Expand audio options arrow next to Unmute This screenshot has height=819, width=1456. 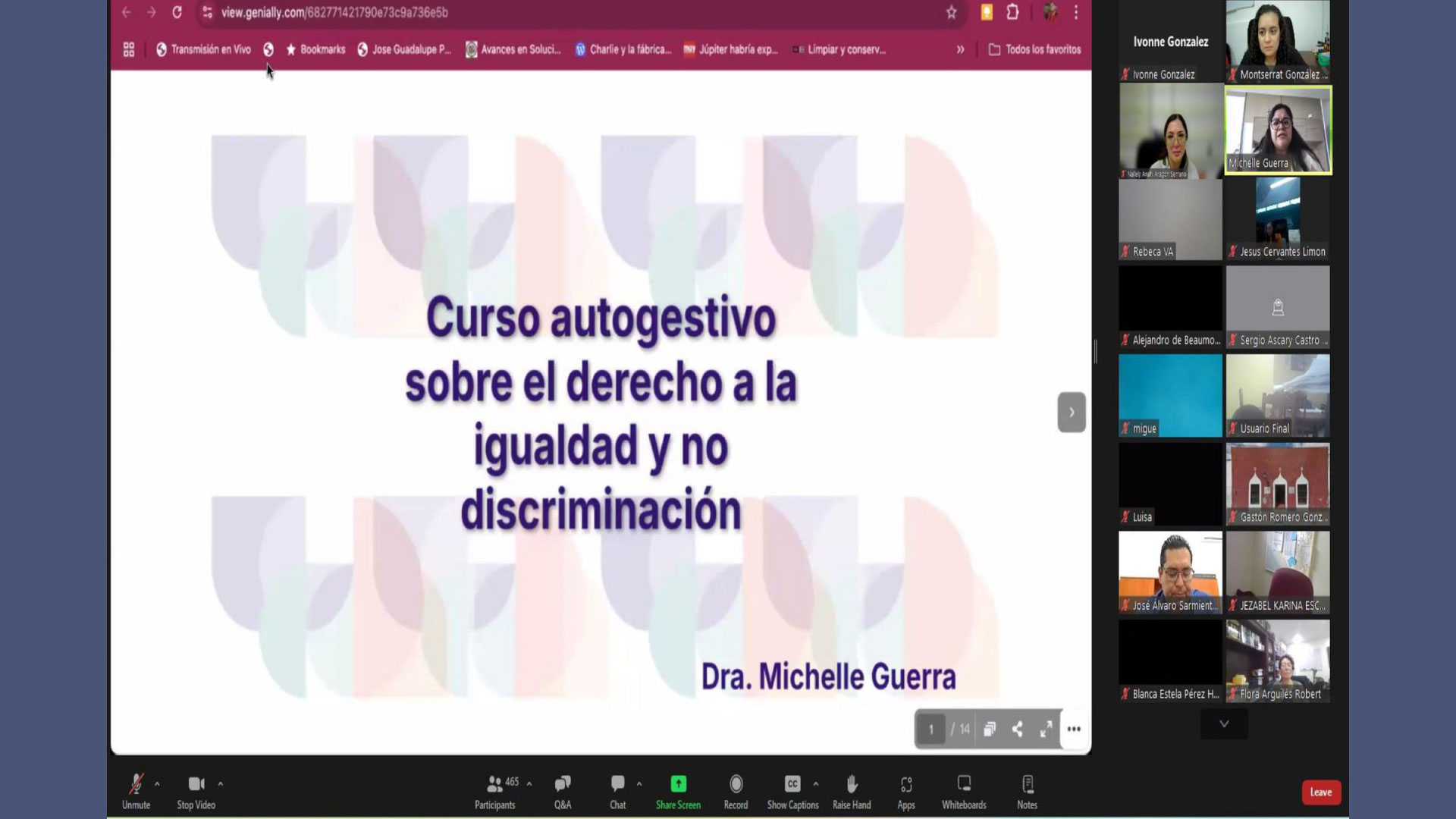[x=157, y=784]
